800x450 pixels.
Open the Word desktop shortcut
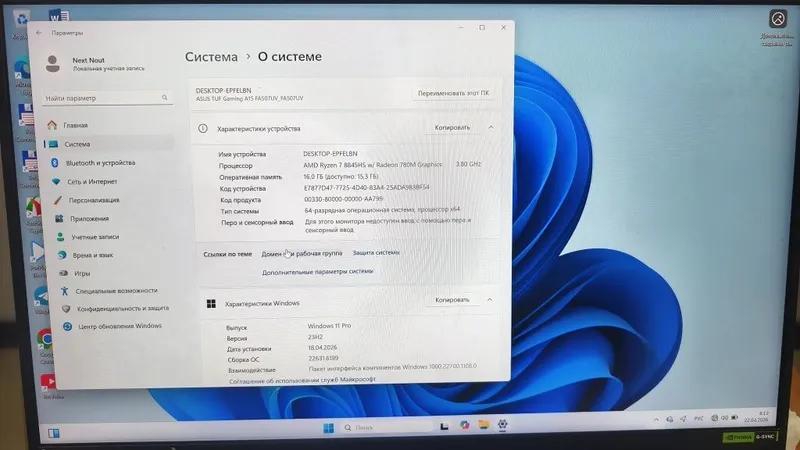[59, 15]
